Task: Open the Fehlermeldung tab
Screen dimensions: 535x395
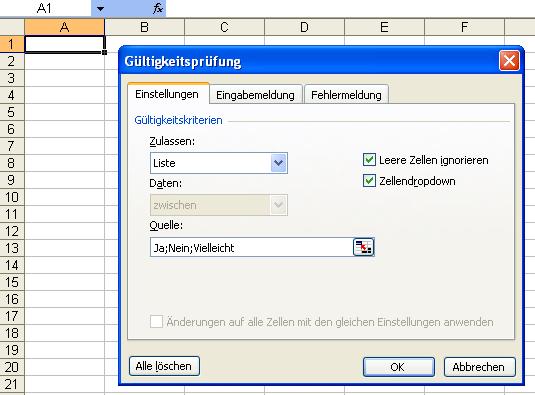Action: [346, 94]
